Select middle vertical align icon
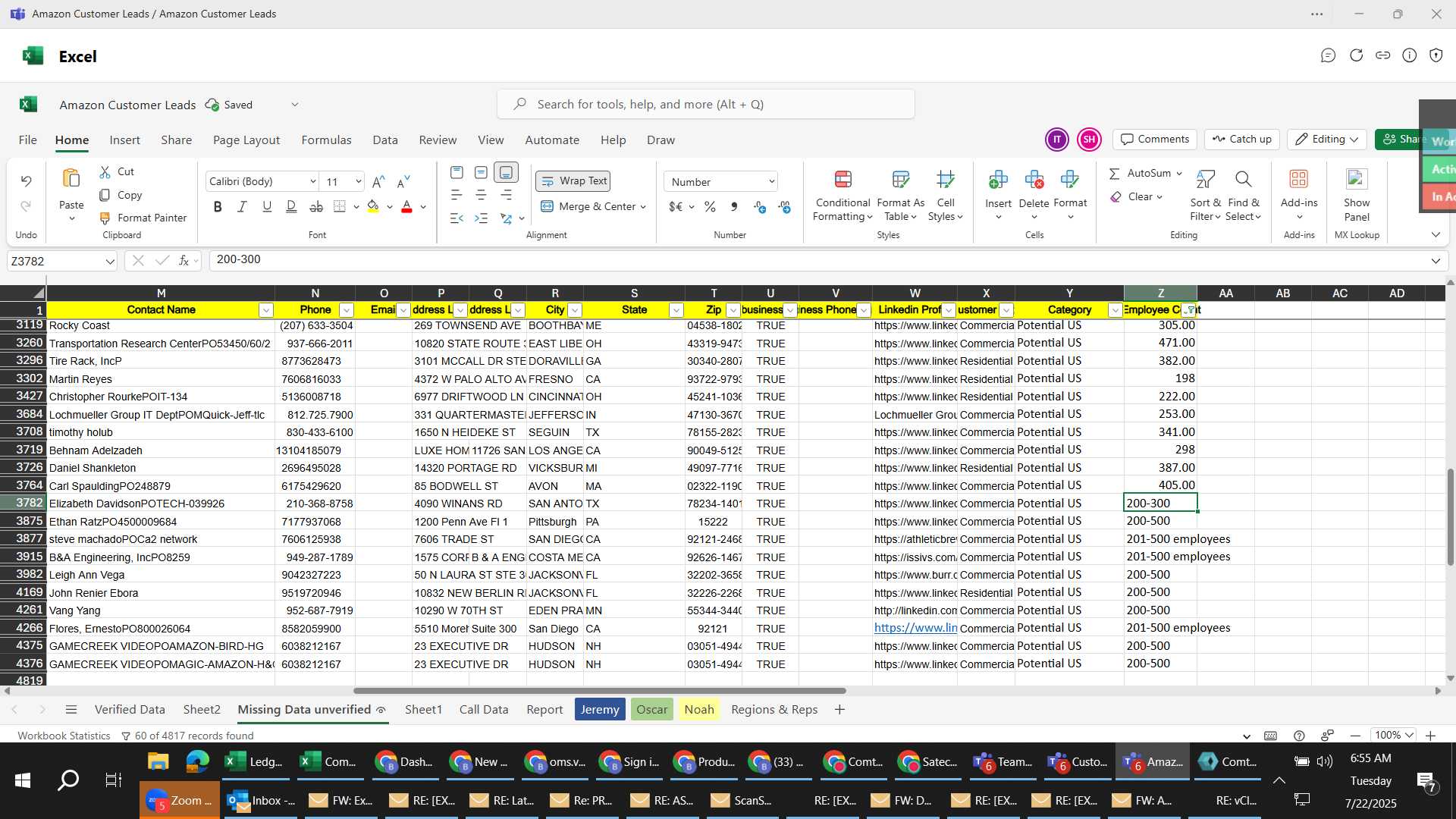This screenshot has width=1456, height=819. (x=481, y=173)
